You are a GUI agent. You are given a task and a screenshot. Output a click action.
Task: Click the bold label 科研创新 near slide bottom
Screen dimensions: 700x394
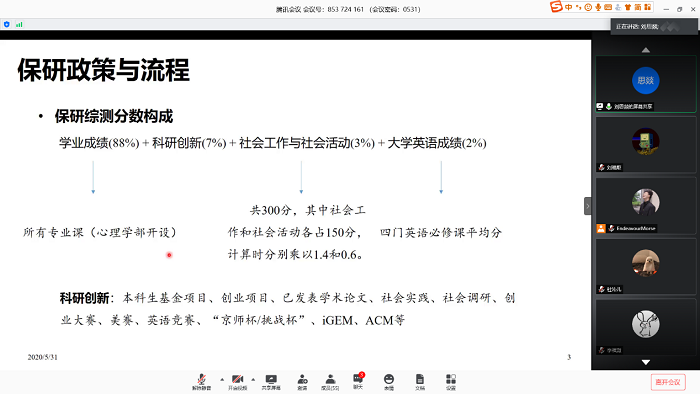(x=84, y=298)
